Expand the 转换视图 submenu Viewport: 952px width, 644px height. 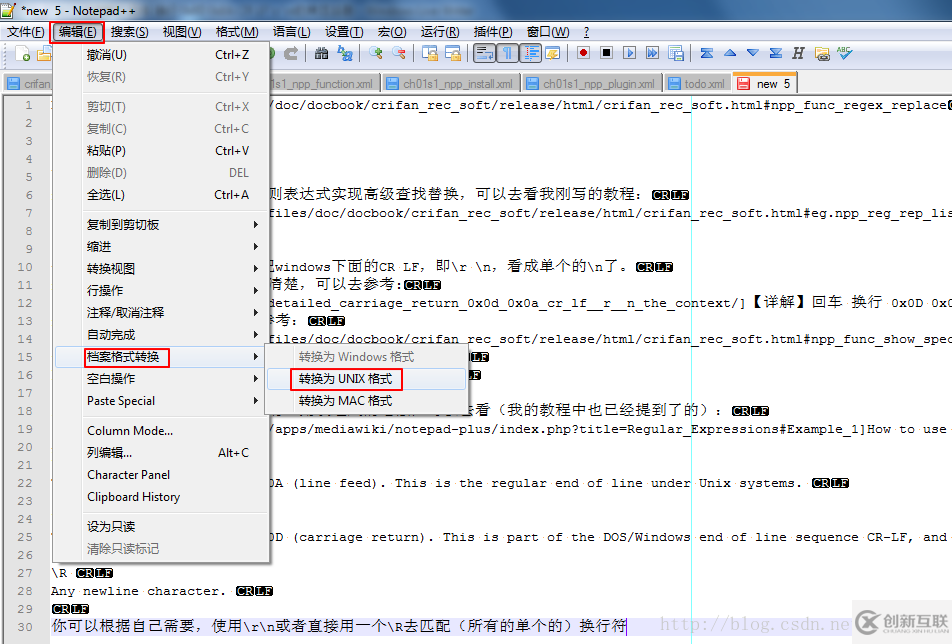[162, 268]
